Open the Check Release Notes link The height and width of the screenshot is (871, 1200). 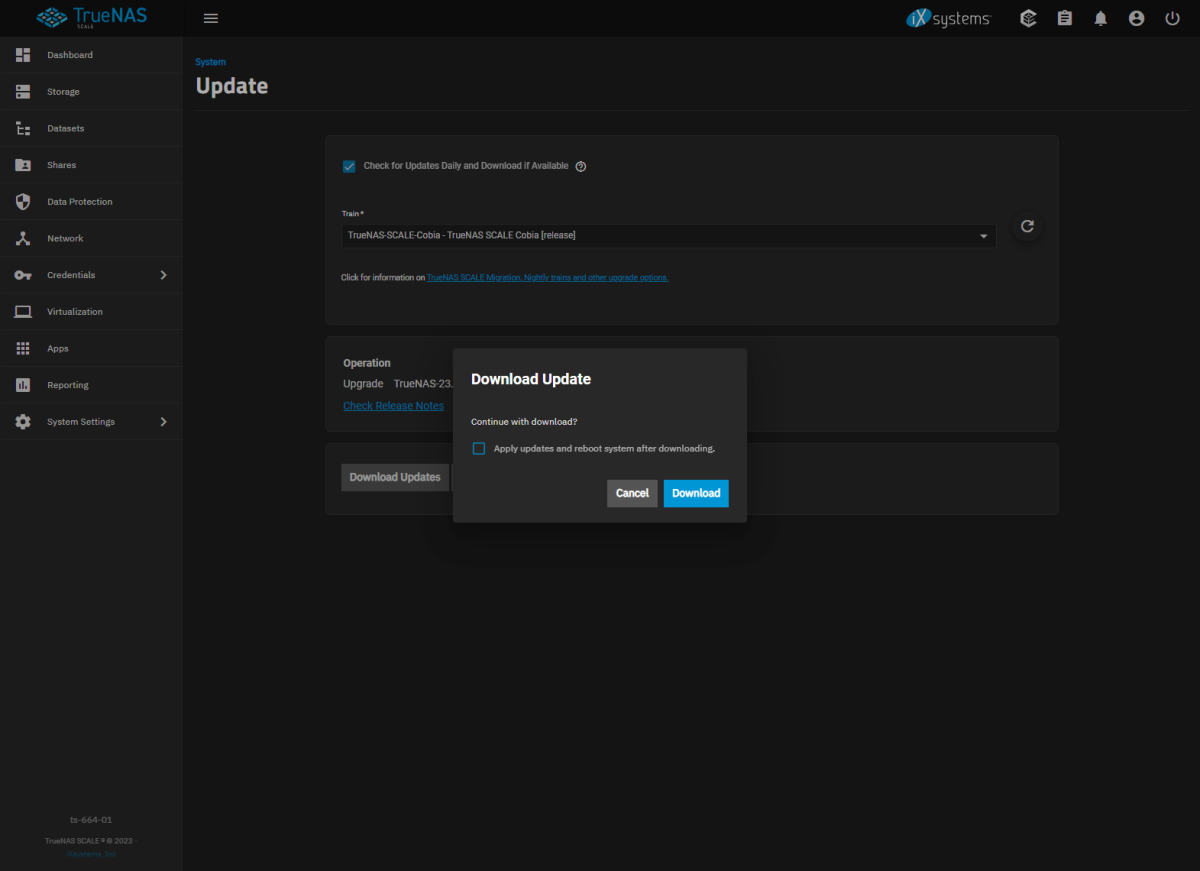393,406
